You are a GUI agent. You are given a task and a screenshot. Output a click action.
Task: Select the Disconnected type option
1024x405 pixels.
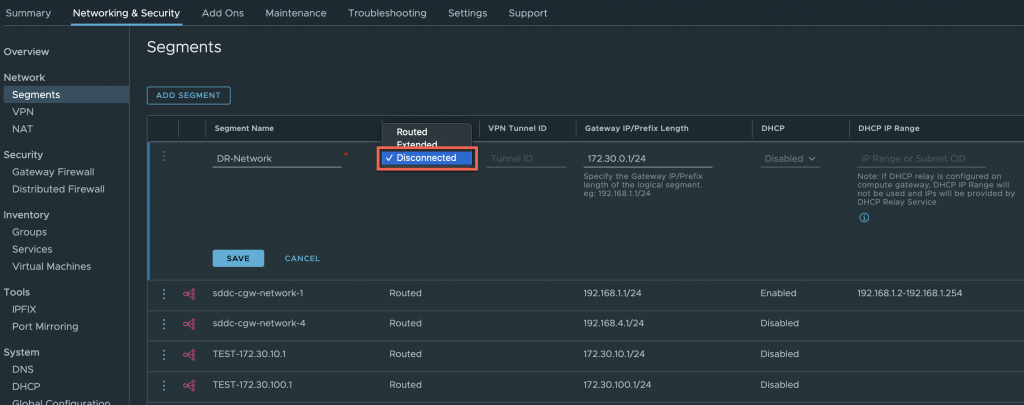426,158
